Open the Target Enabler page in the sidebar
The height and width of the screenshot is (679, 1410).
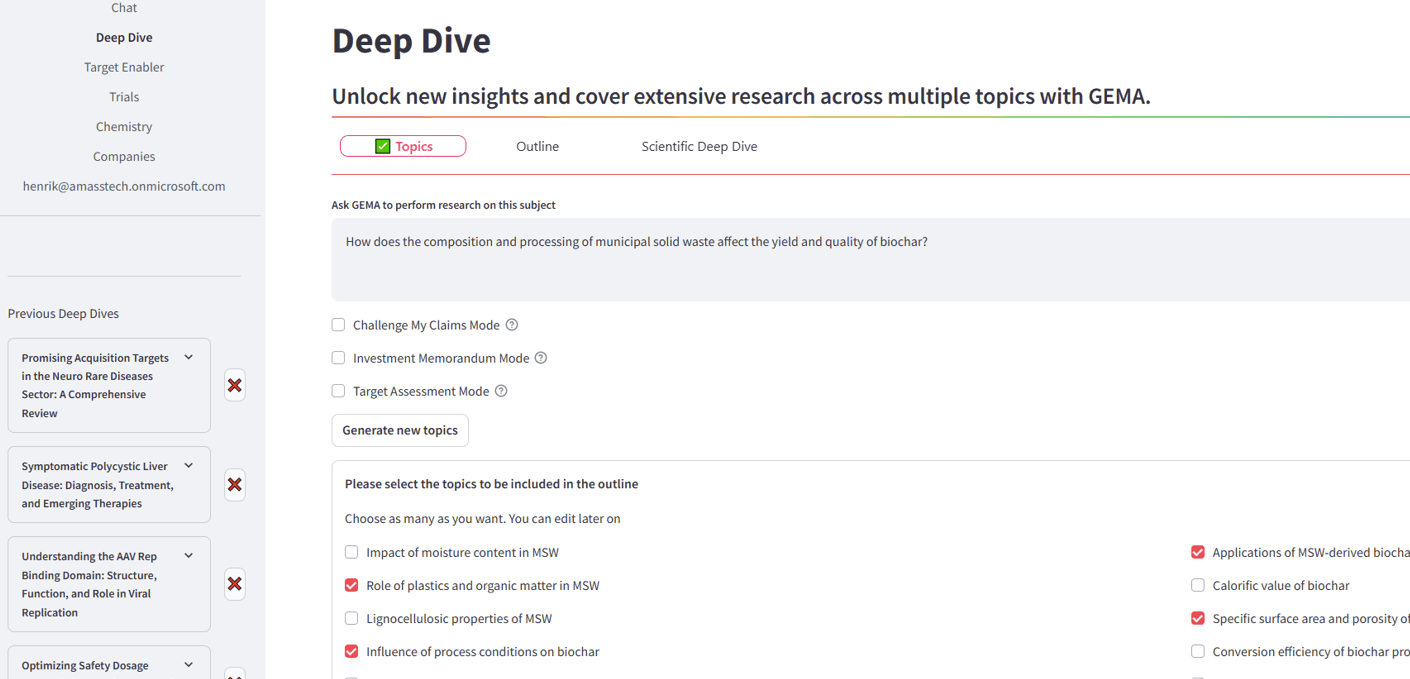124,67
